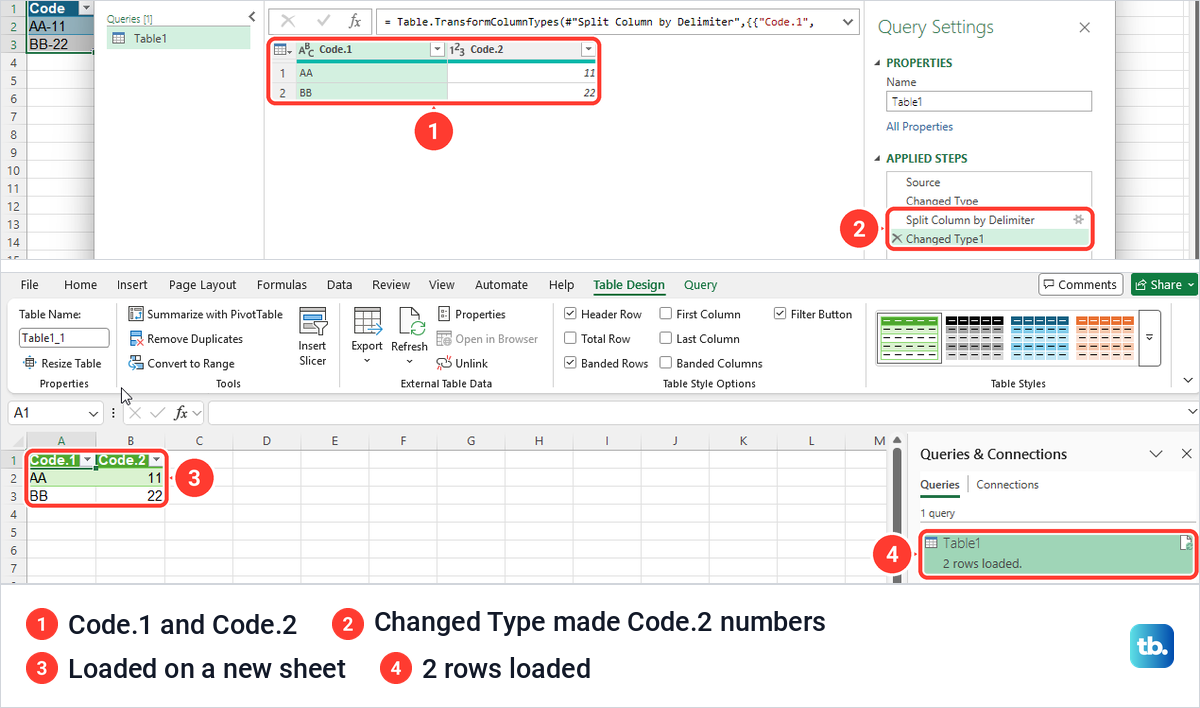1200x708 pixels.
Task: Choose the orange table style thumbnail
Action: coord(1106,339)
